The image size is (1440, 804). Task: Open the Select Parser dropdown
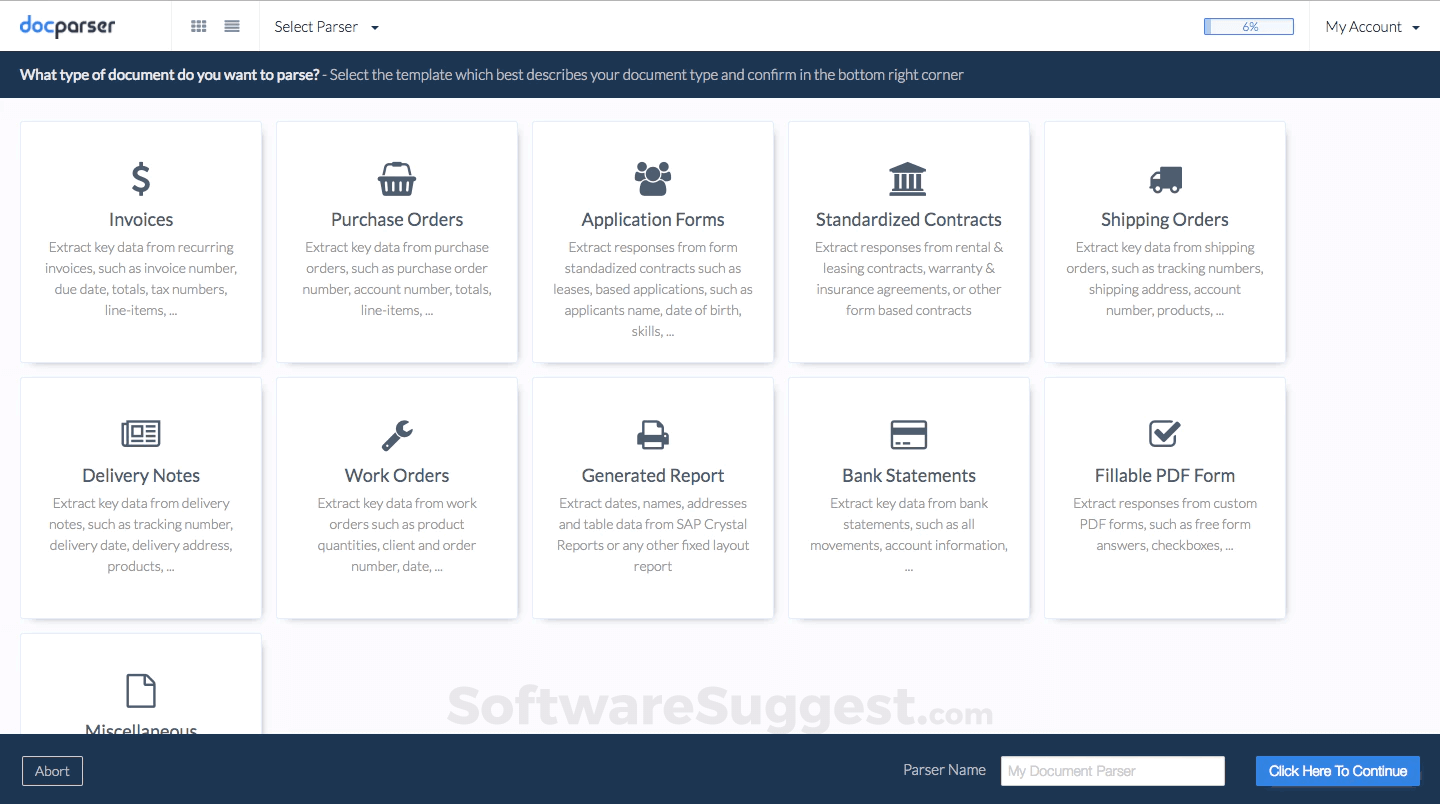(x=316, y=28)
